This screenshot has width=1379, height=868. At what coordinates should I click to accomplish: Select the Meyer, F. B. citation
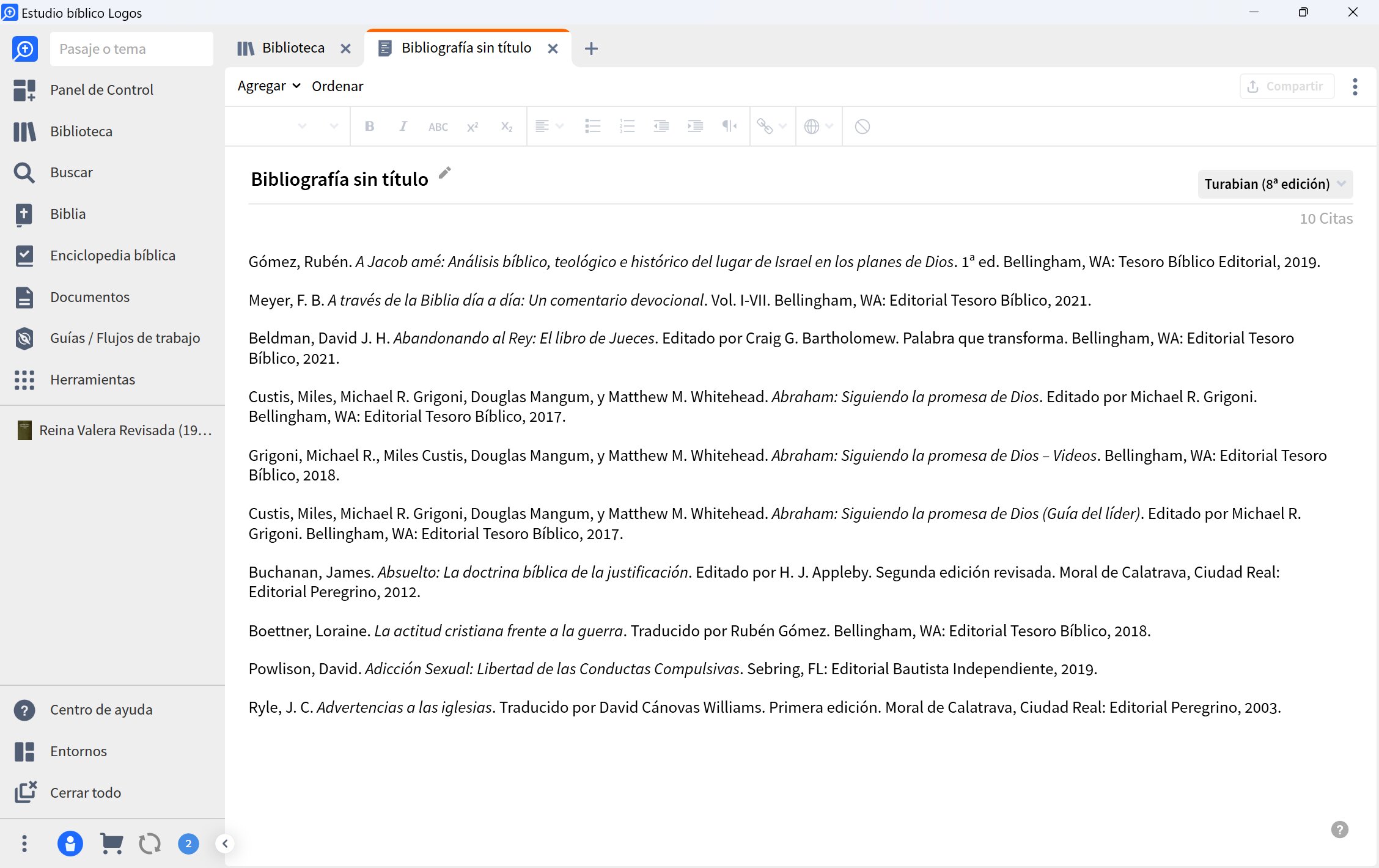[669, 300]
